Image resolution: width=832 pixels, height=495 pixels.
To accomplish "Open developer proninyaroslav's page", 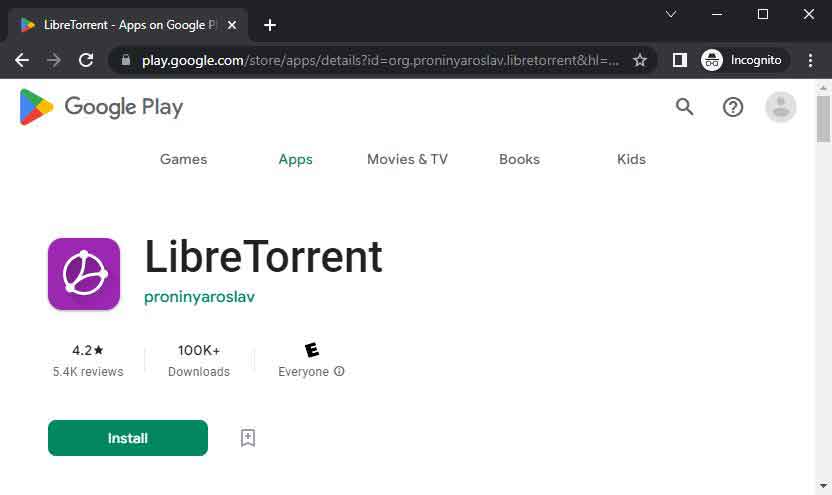I will click(x=200, y=297).
